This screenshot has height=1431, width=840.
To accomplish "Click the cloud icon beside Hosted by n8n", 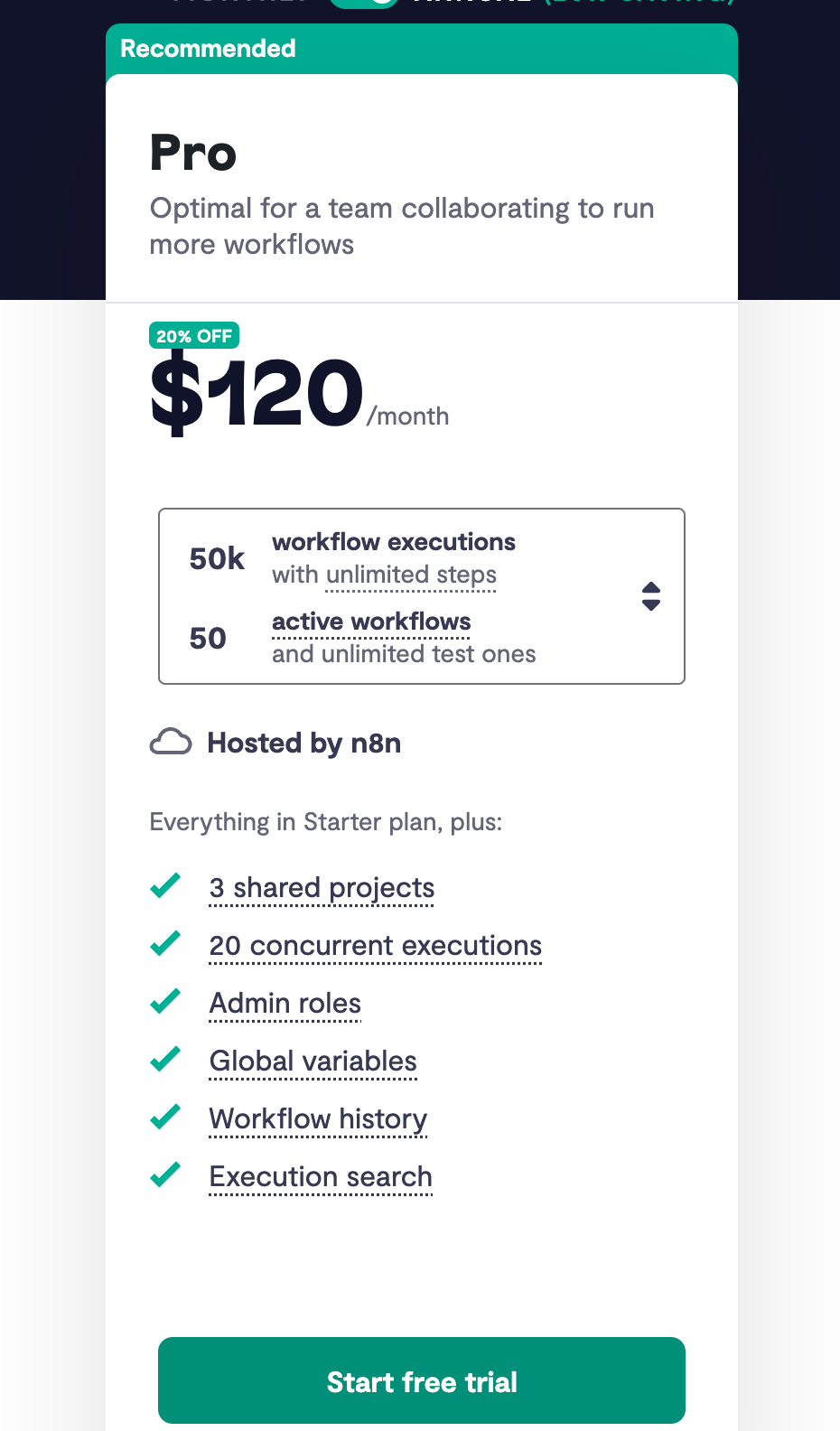I will pyautogui.click(x=171, y=743).
